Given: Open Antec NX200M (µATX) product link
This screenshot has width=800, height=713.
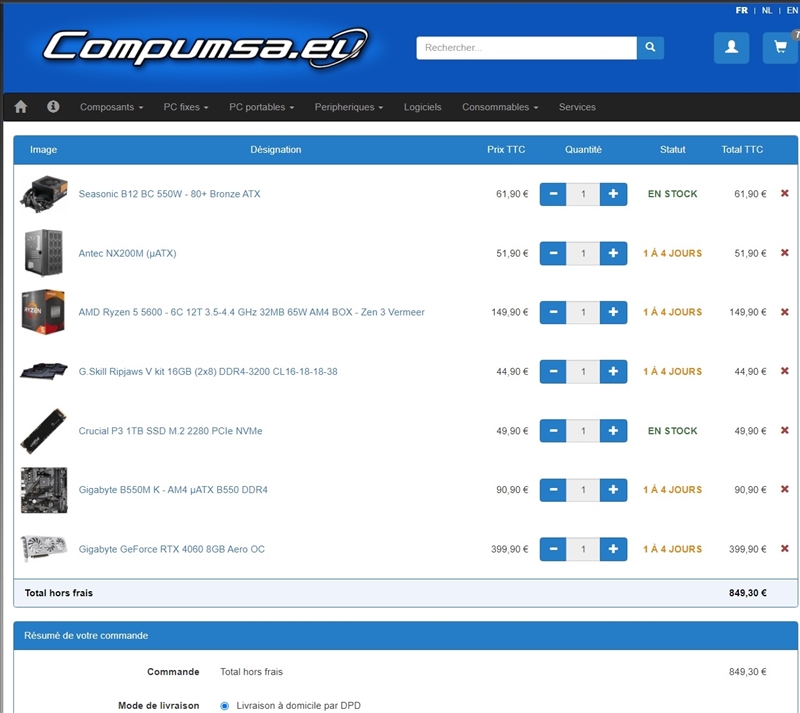Looking at the screenshot, I should click(127, 253).
